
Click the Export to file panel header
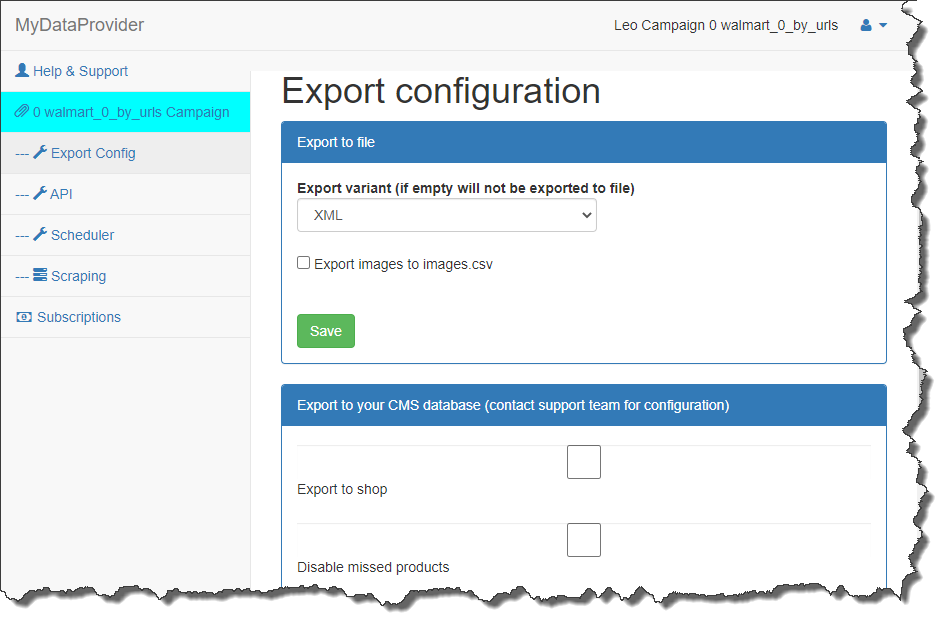(584, 142)
